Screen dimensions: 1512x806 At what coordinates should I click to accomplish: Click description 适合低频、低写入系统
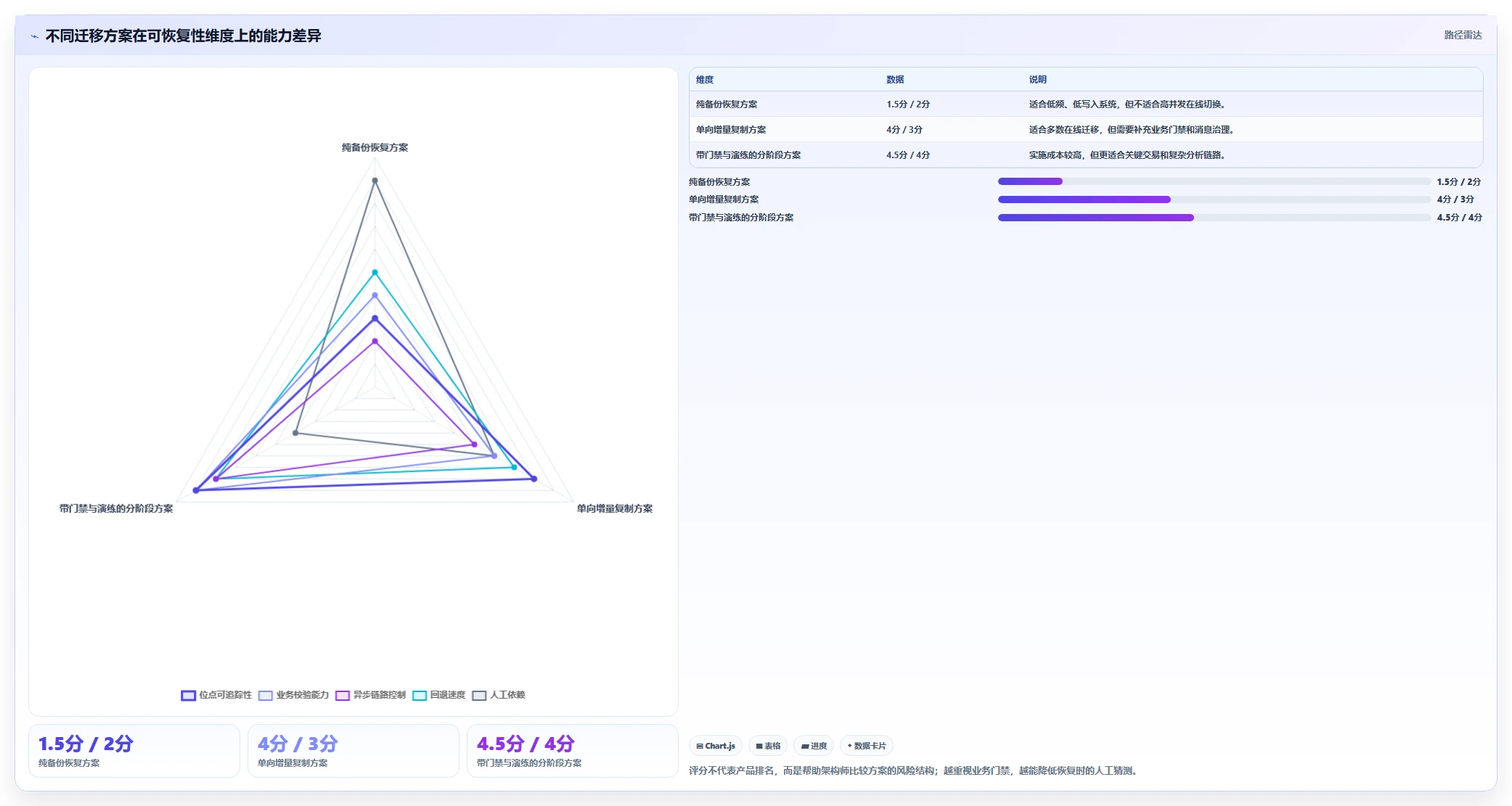pos(1127,104)
